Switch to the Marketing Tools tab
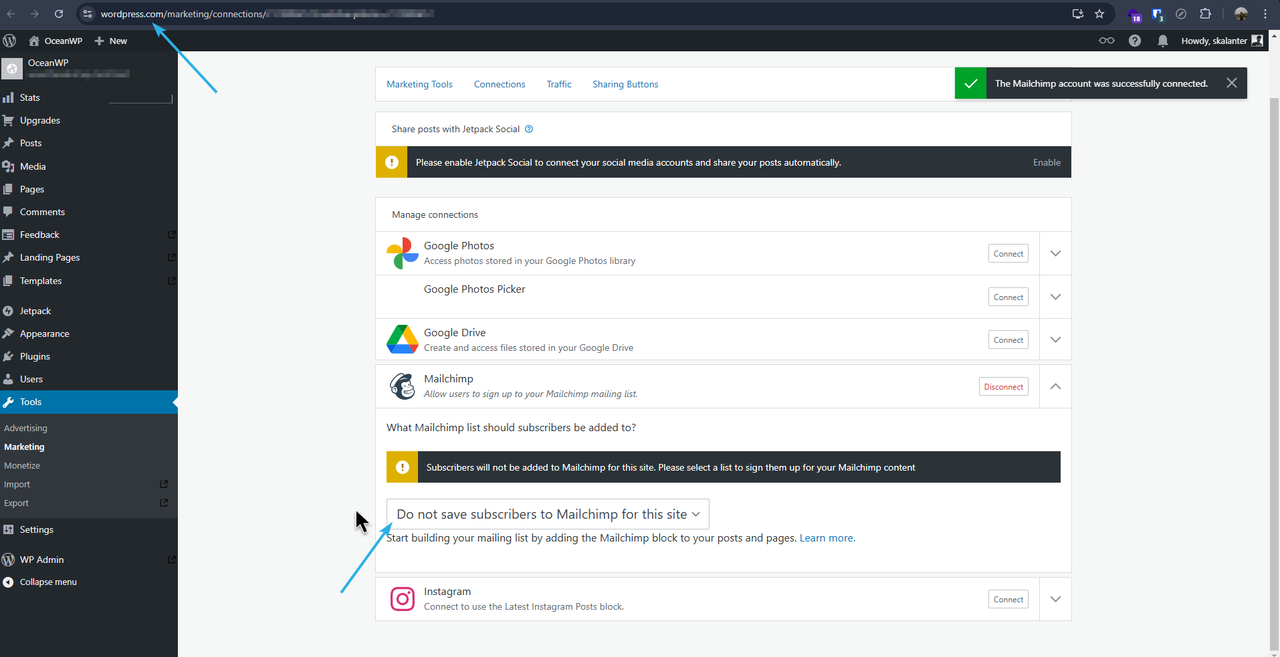Viewport: 1280px width, 657px height. tap(420, 85)
